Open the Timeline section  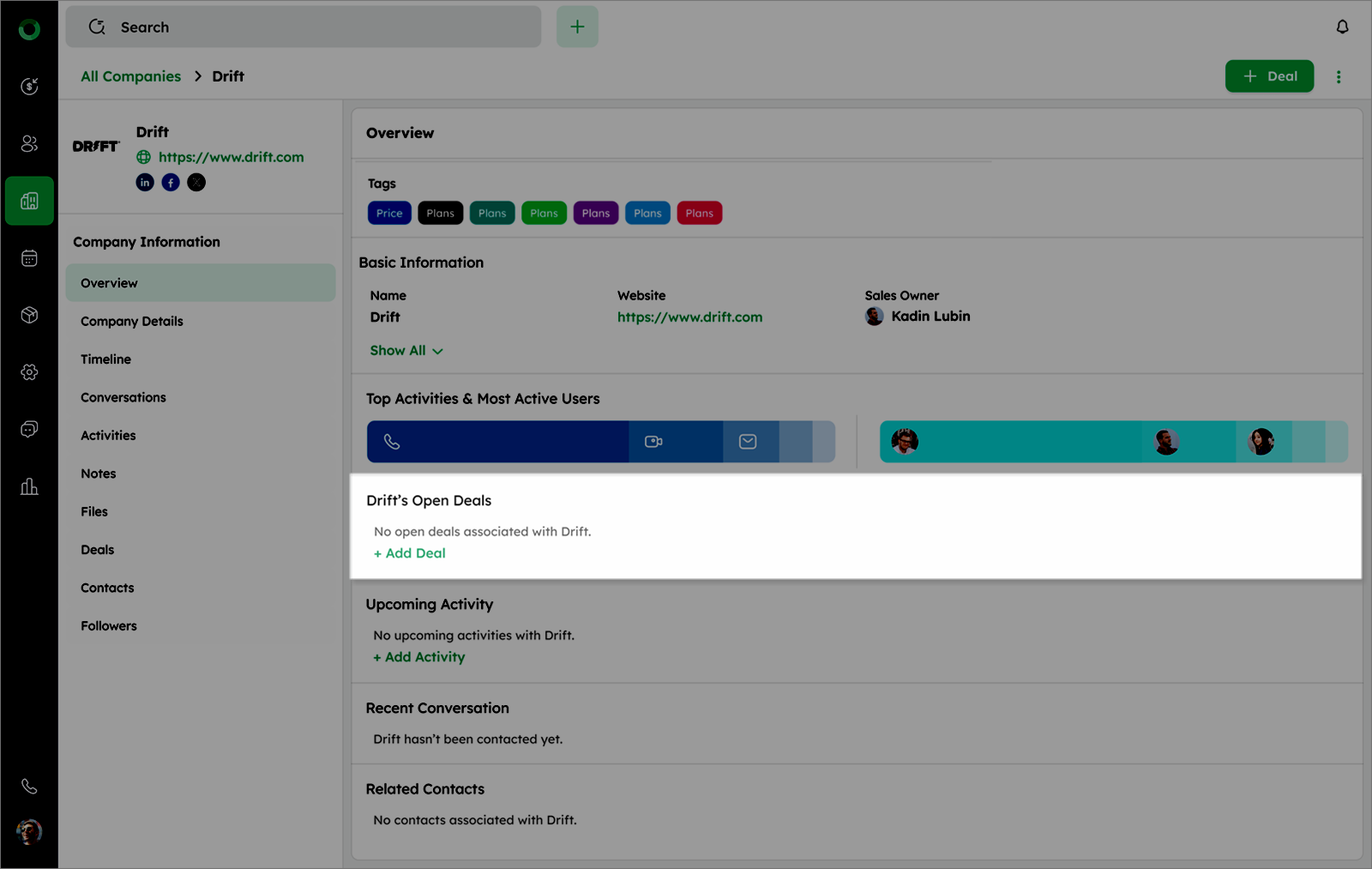click(105, 359)
